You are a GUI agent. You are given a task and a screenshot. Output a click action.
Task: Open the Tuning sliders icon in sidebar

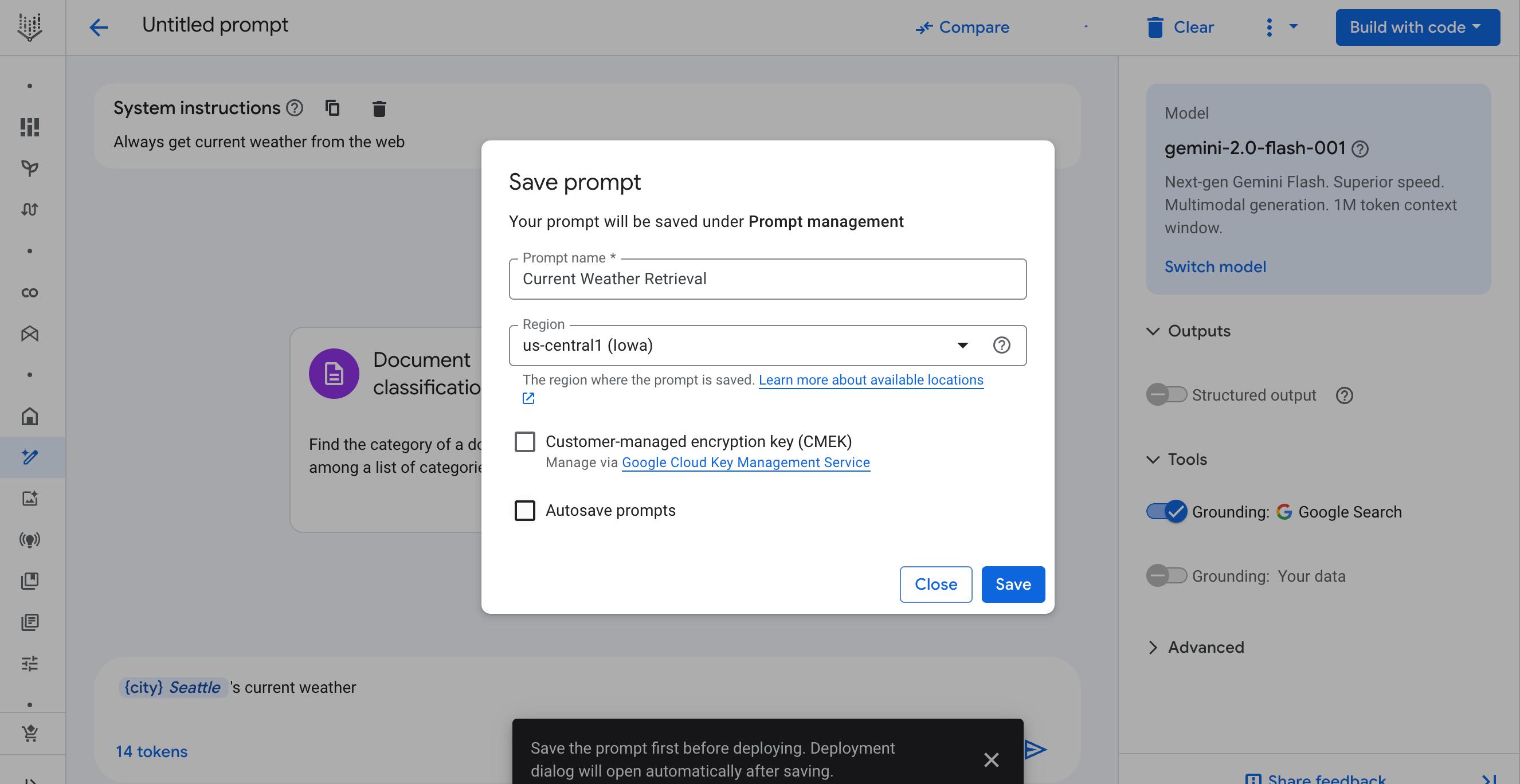pos(29,663)
